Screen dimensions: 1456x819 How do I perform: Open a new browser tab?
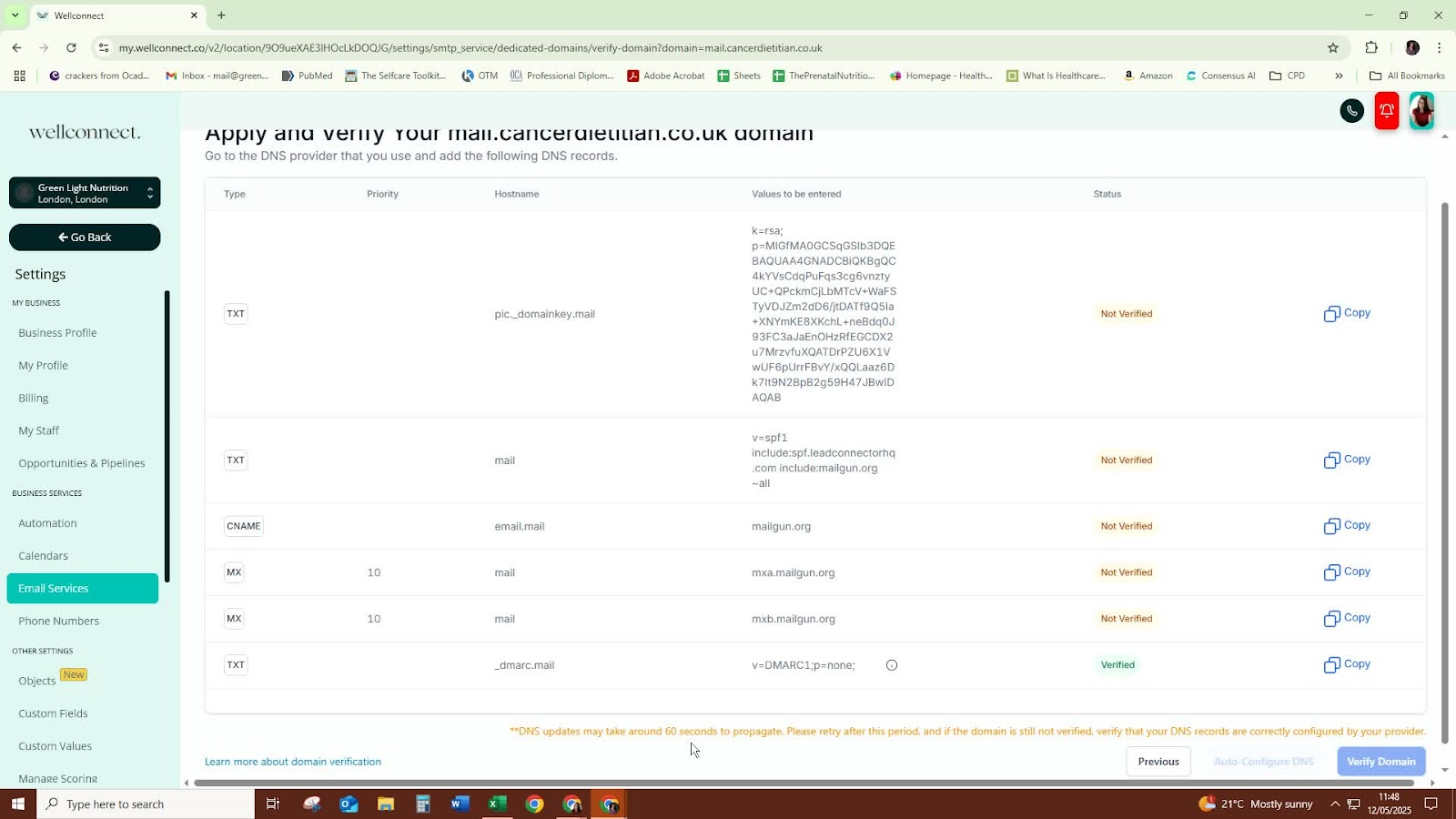tap(221, 15)
